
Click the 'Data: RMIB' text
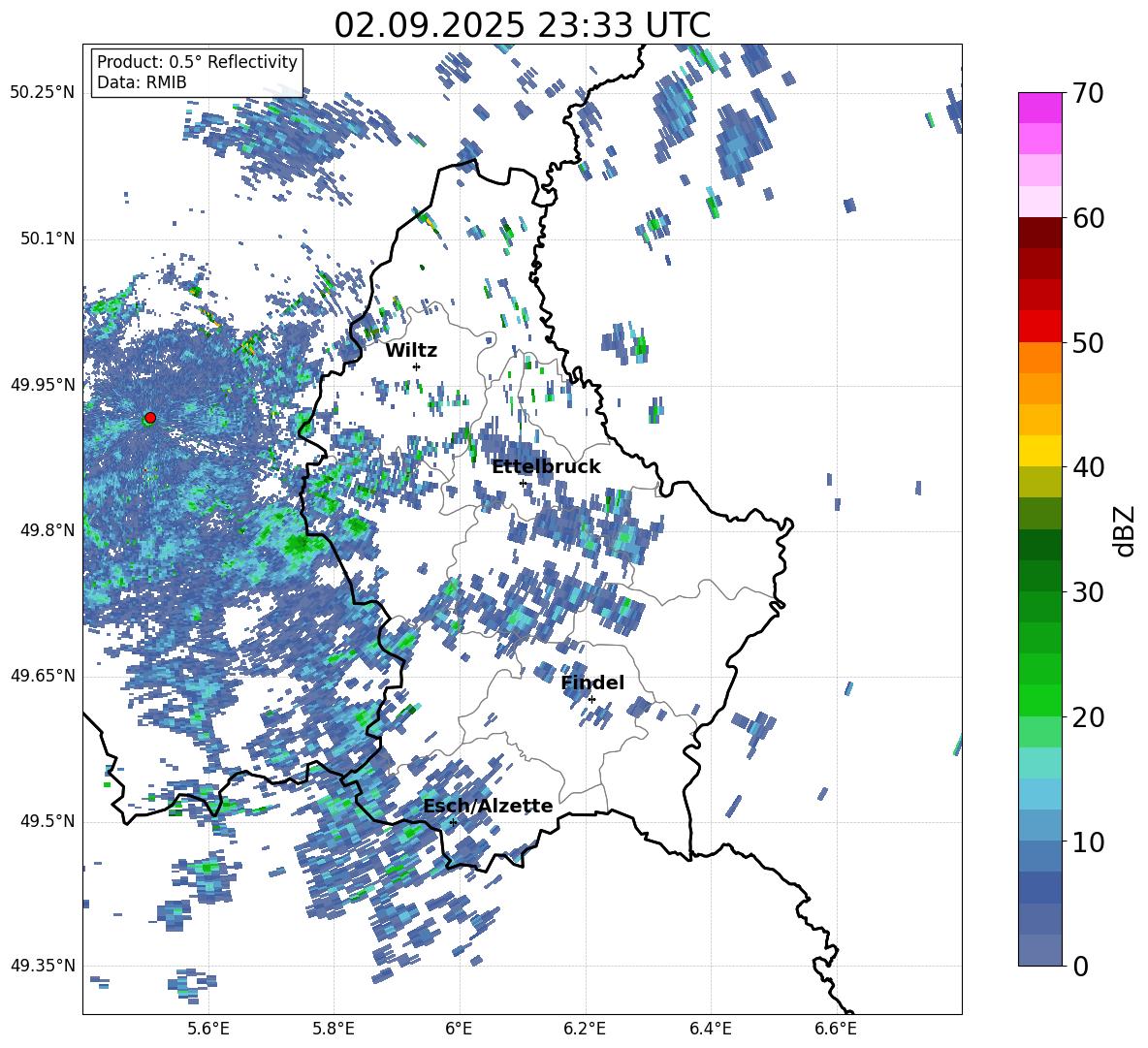142,82
